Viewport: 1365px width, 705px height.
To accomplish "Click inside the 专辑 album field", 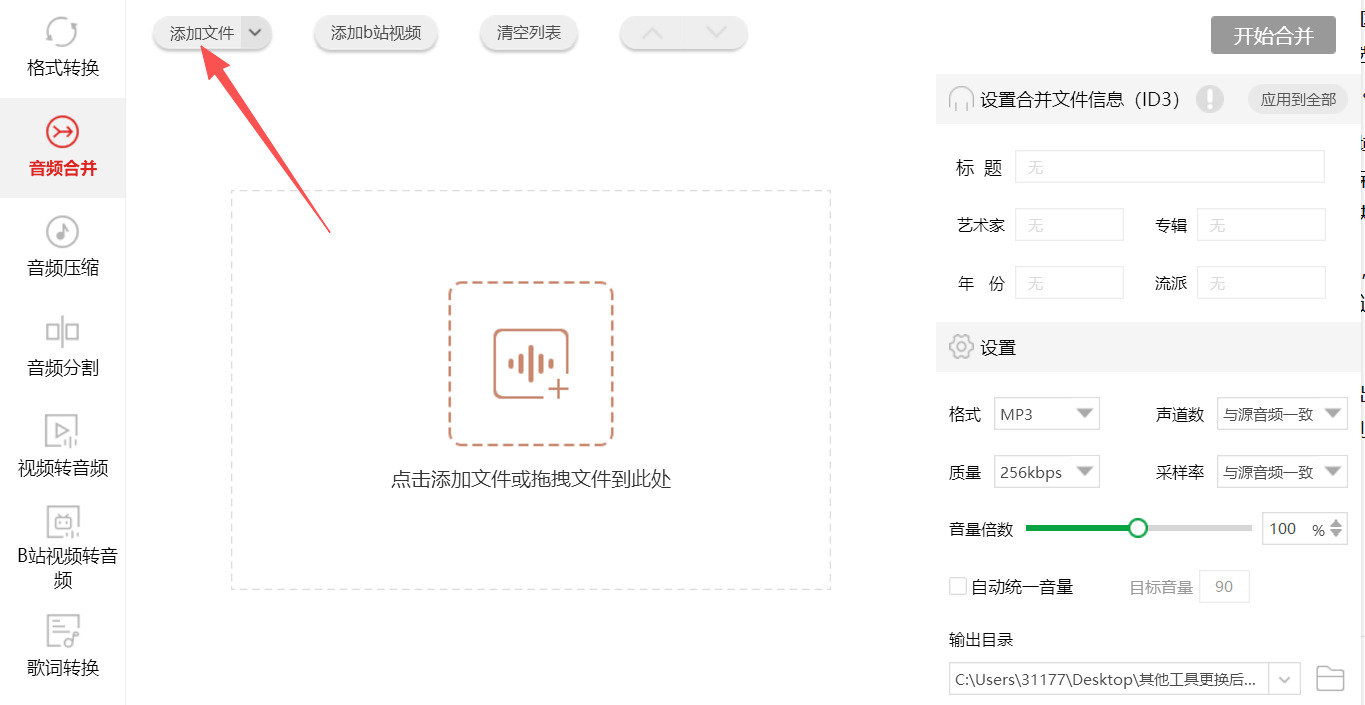I will click(1261, 225).
